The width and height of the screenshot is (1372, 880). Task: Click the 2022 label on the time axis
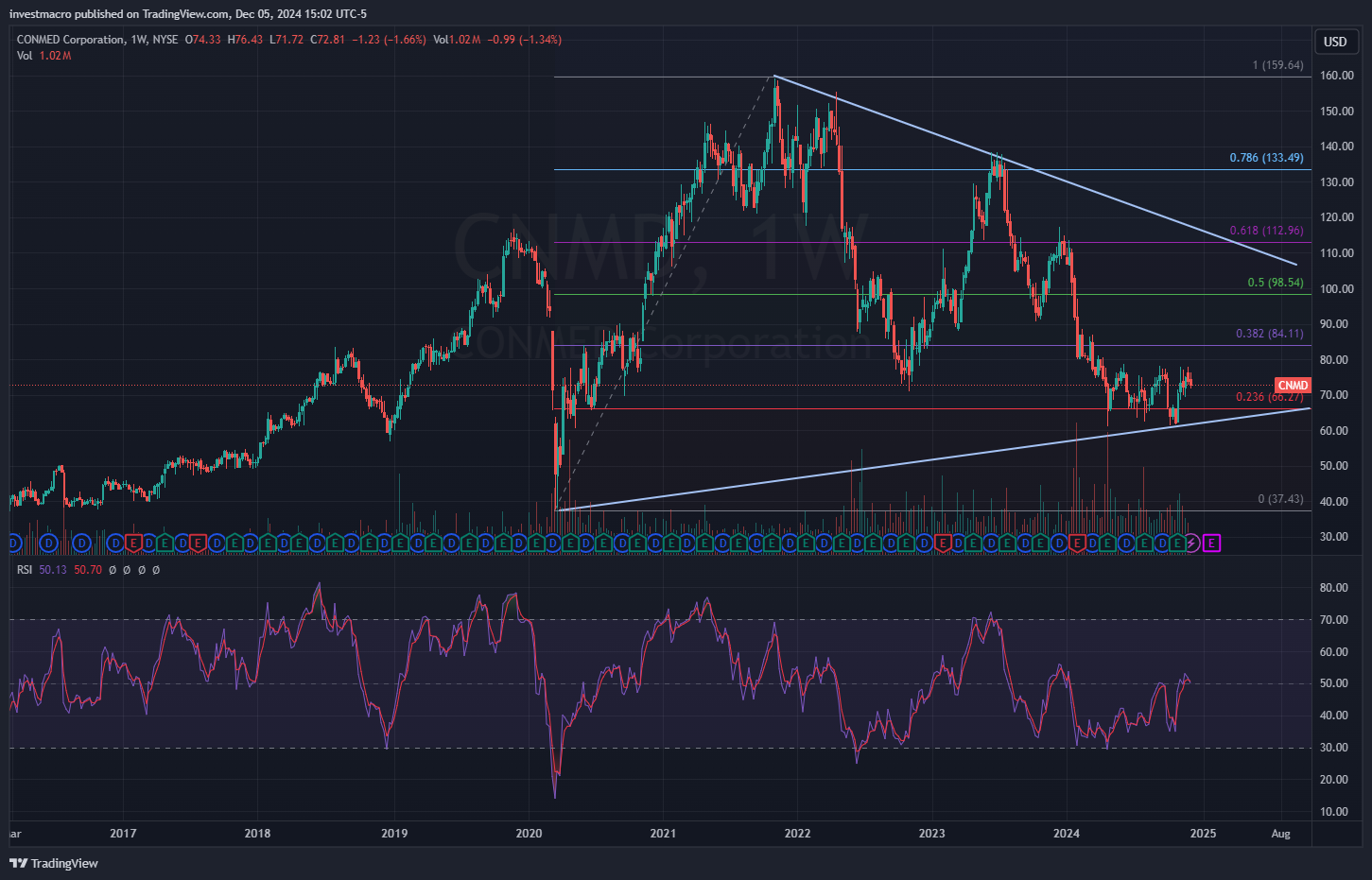[797, 834]
